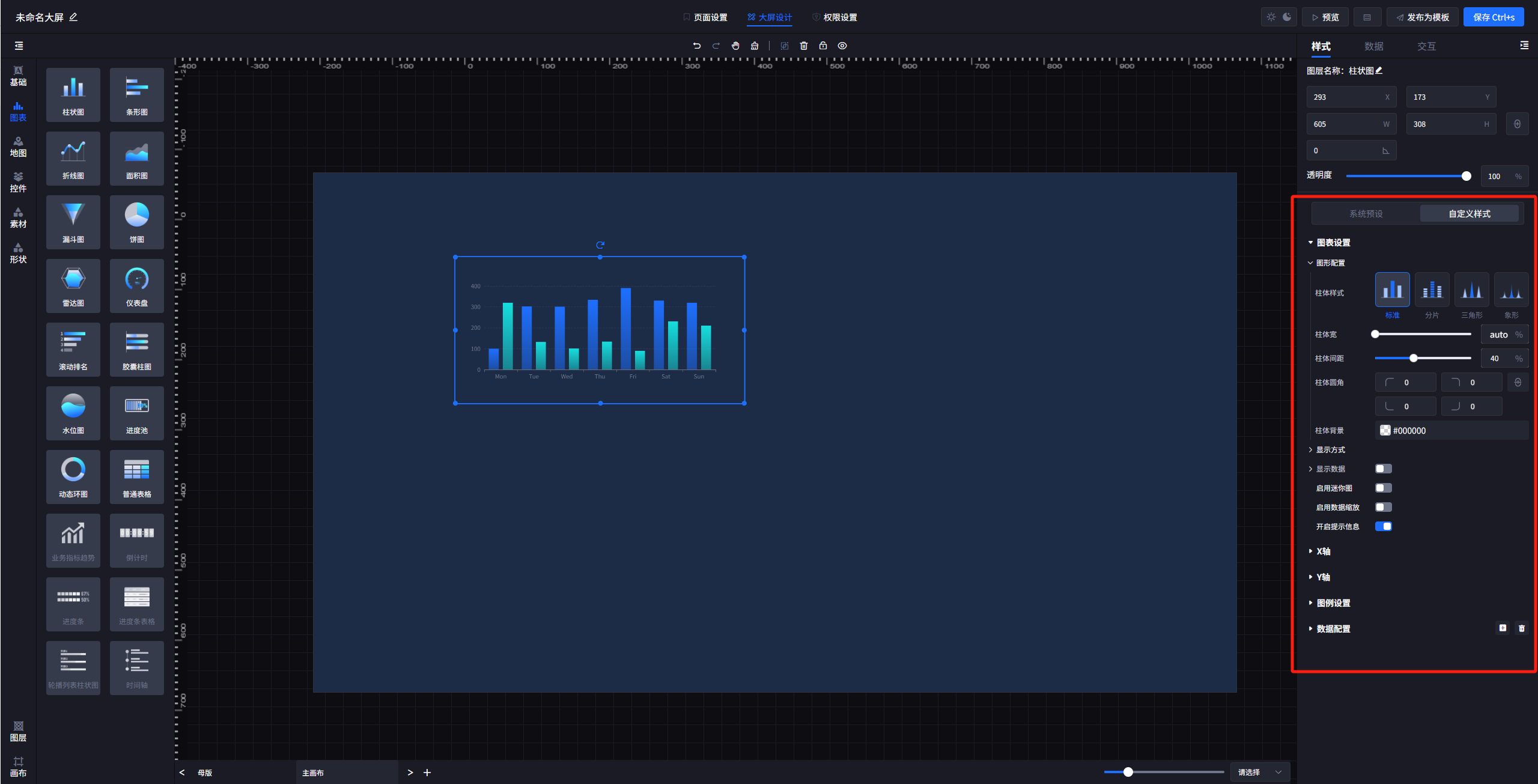Select the hand pan tool
1538x784 pixels.
tap(735, 46)
